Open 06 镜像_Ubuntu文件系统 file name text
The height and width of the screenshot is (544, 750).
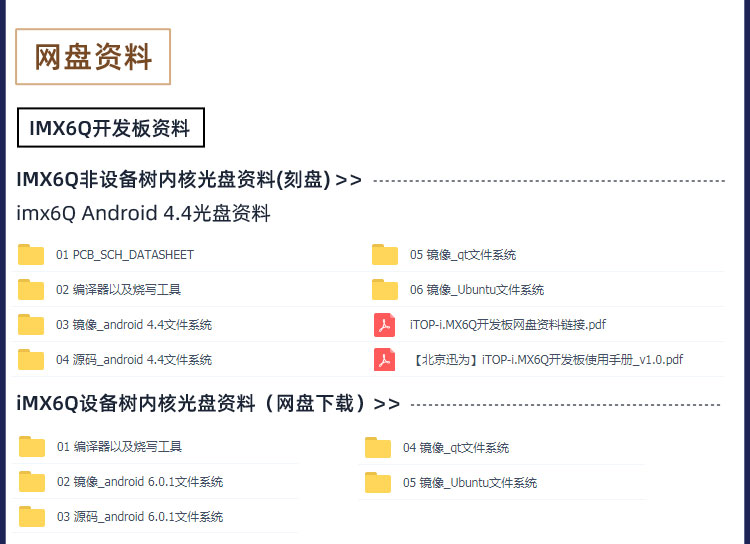pos(476,289)
